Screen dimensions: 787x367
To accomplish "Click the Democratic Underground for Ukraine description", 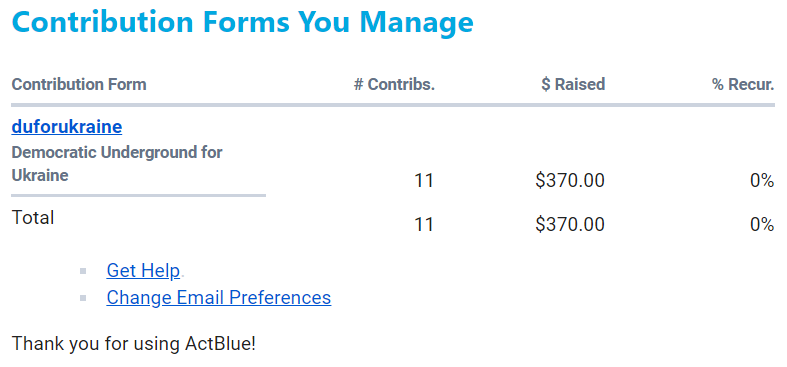I will (x=117, y=164).
